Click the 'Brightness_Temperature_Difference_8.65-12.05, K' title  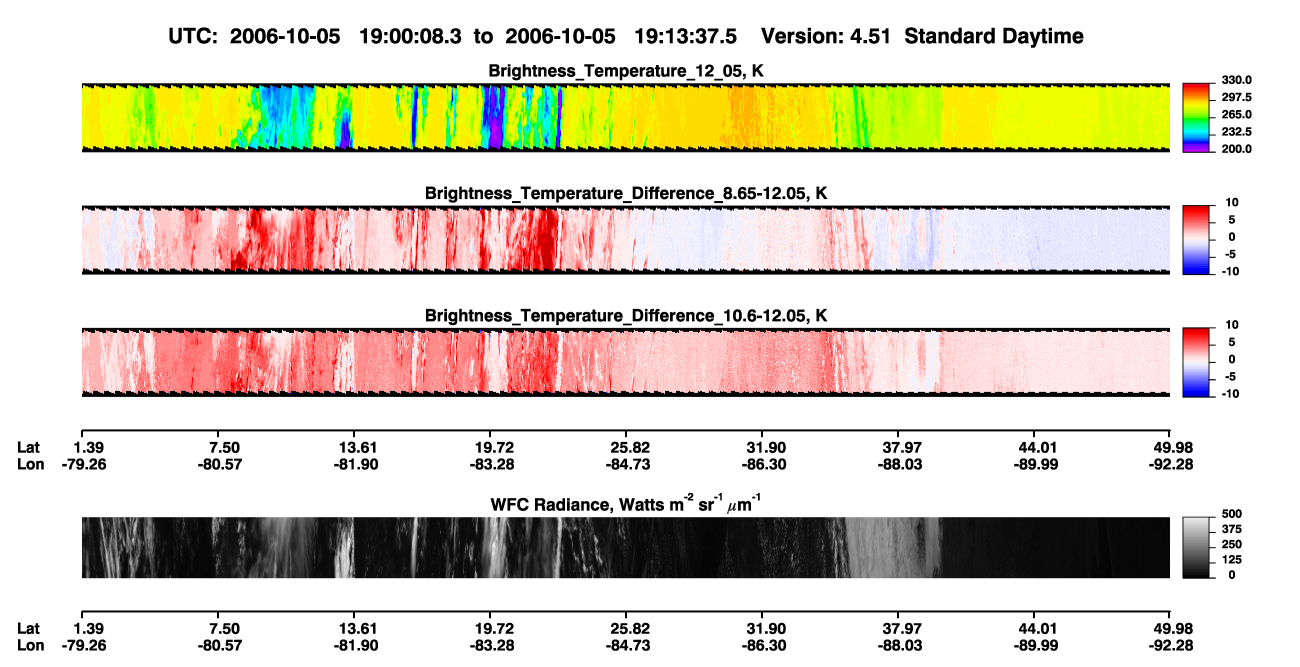[626, 193]
